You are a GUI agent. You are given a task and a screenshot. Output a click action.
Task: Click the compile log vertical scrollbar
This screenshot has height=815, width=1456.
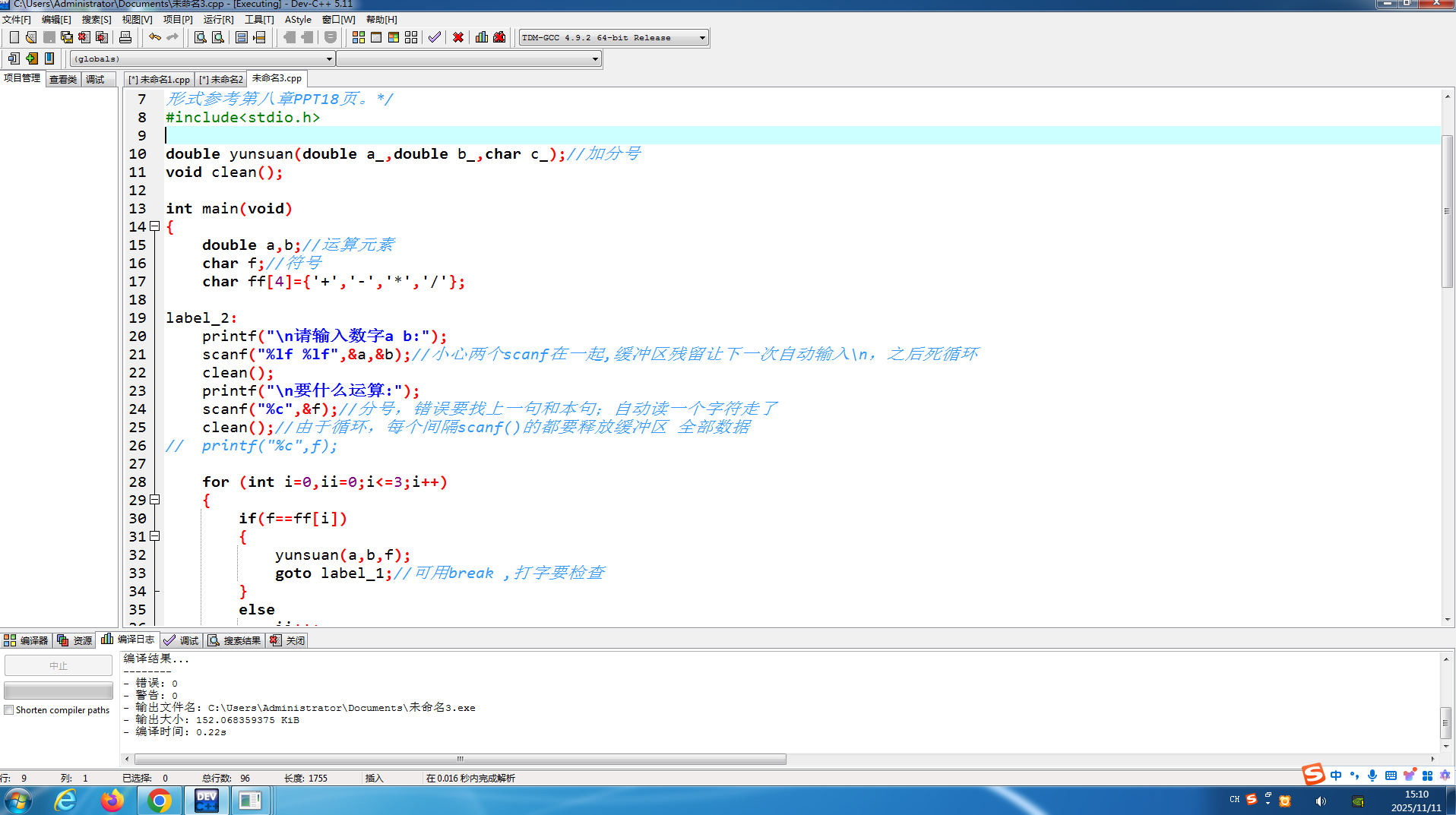click(x=1446, y=723)
